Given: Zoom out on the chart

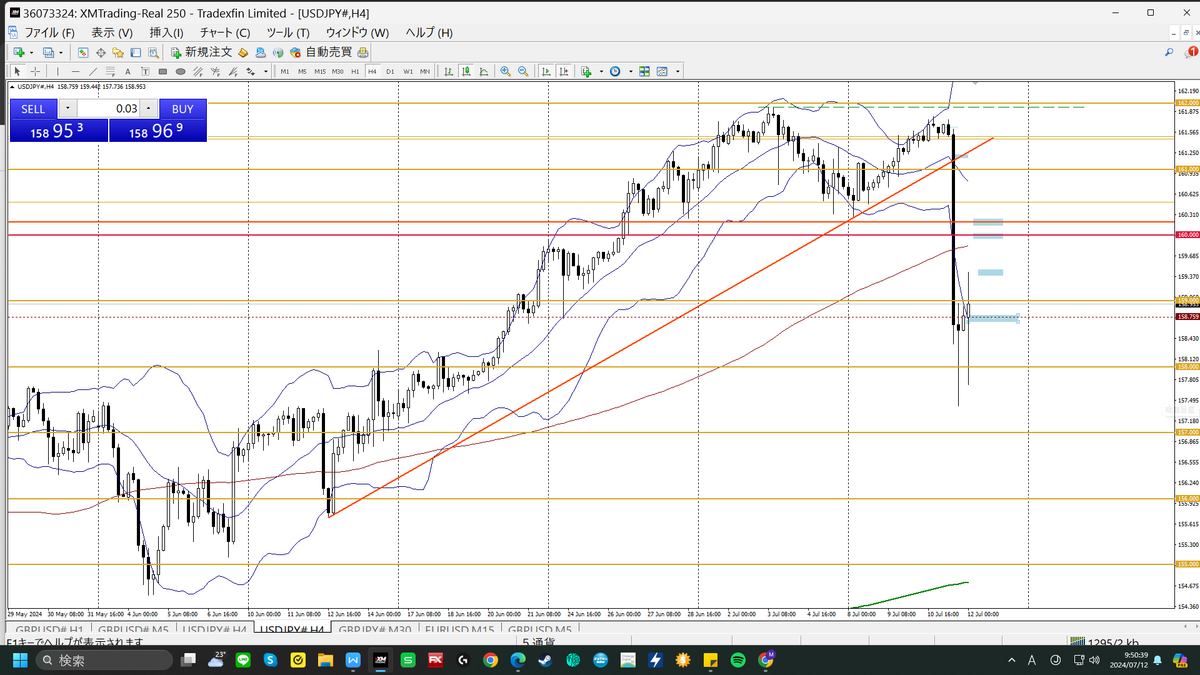Looking at the screenshot, I should (523, 71).
